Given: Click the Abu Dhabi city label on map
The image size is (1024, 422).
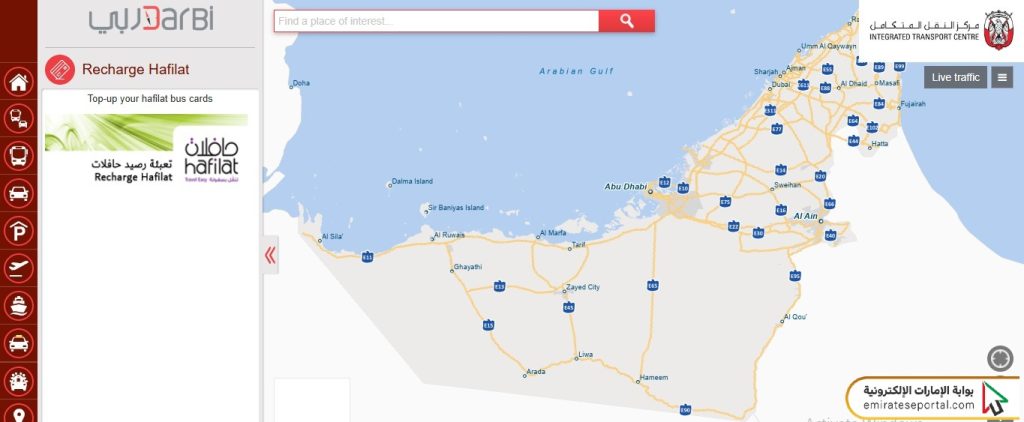Looking at the screenshot, I should (626, 186).
